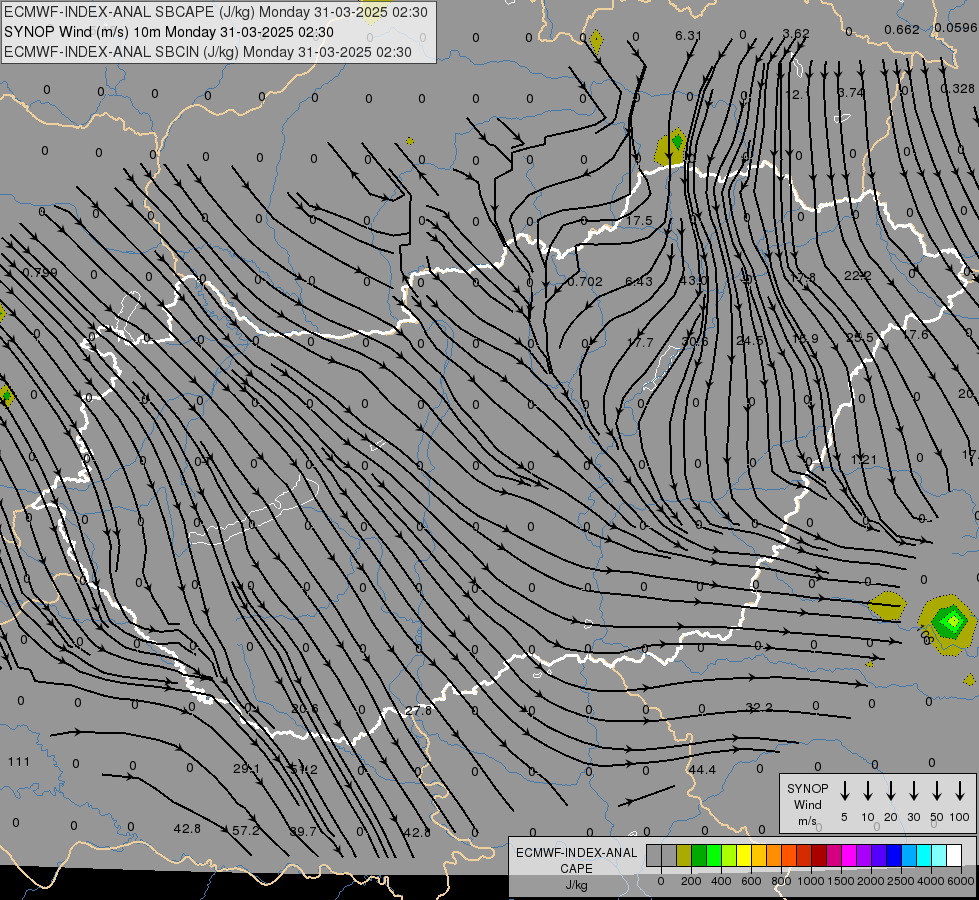
Task: Click the map value 0.662
Action: (x=902, y=29)
